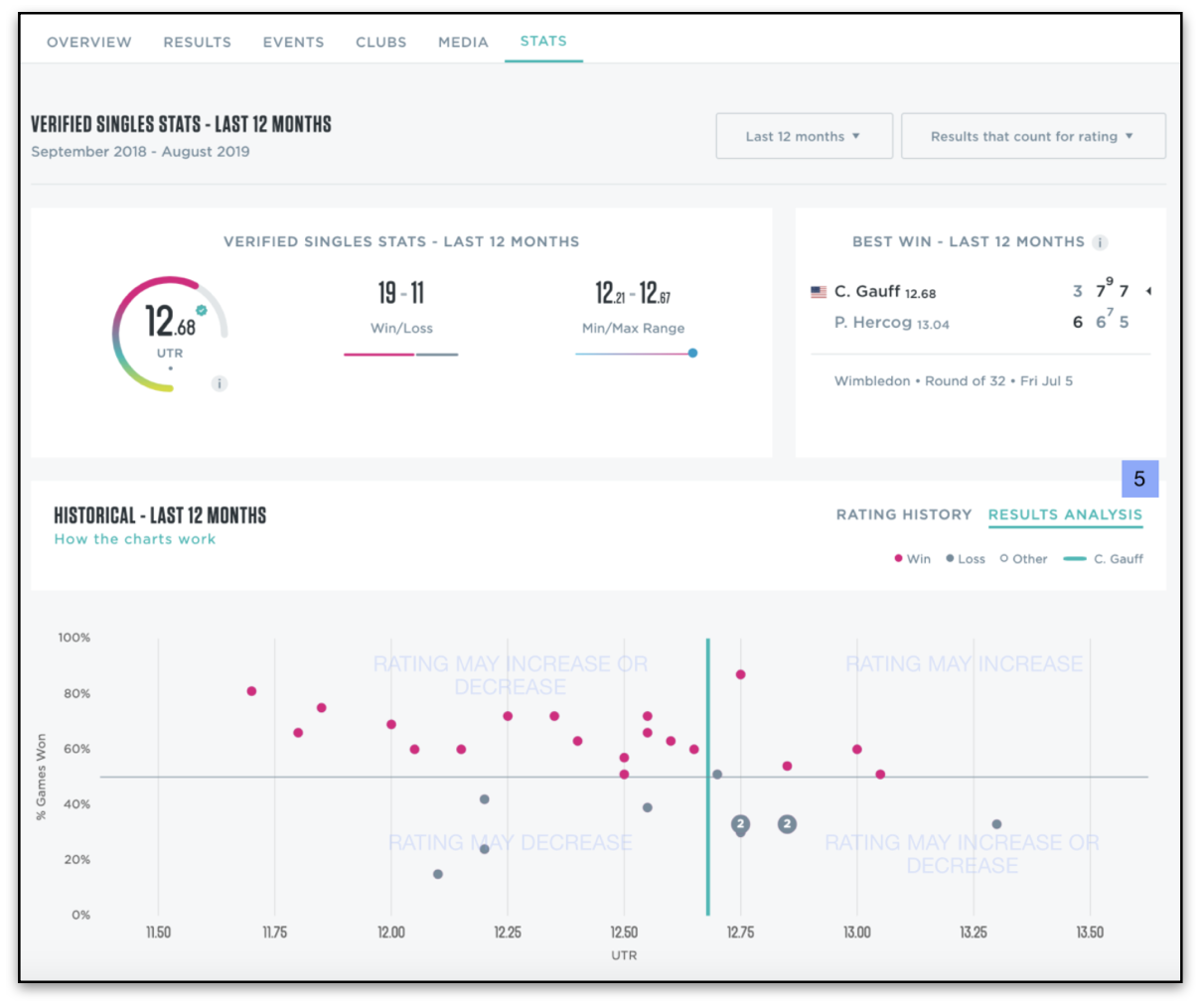Click the arrow next to the Gauff match score
The height and width of the screenshot is (1007, 1204).
point(1148,290)
